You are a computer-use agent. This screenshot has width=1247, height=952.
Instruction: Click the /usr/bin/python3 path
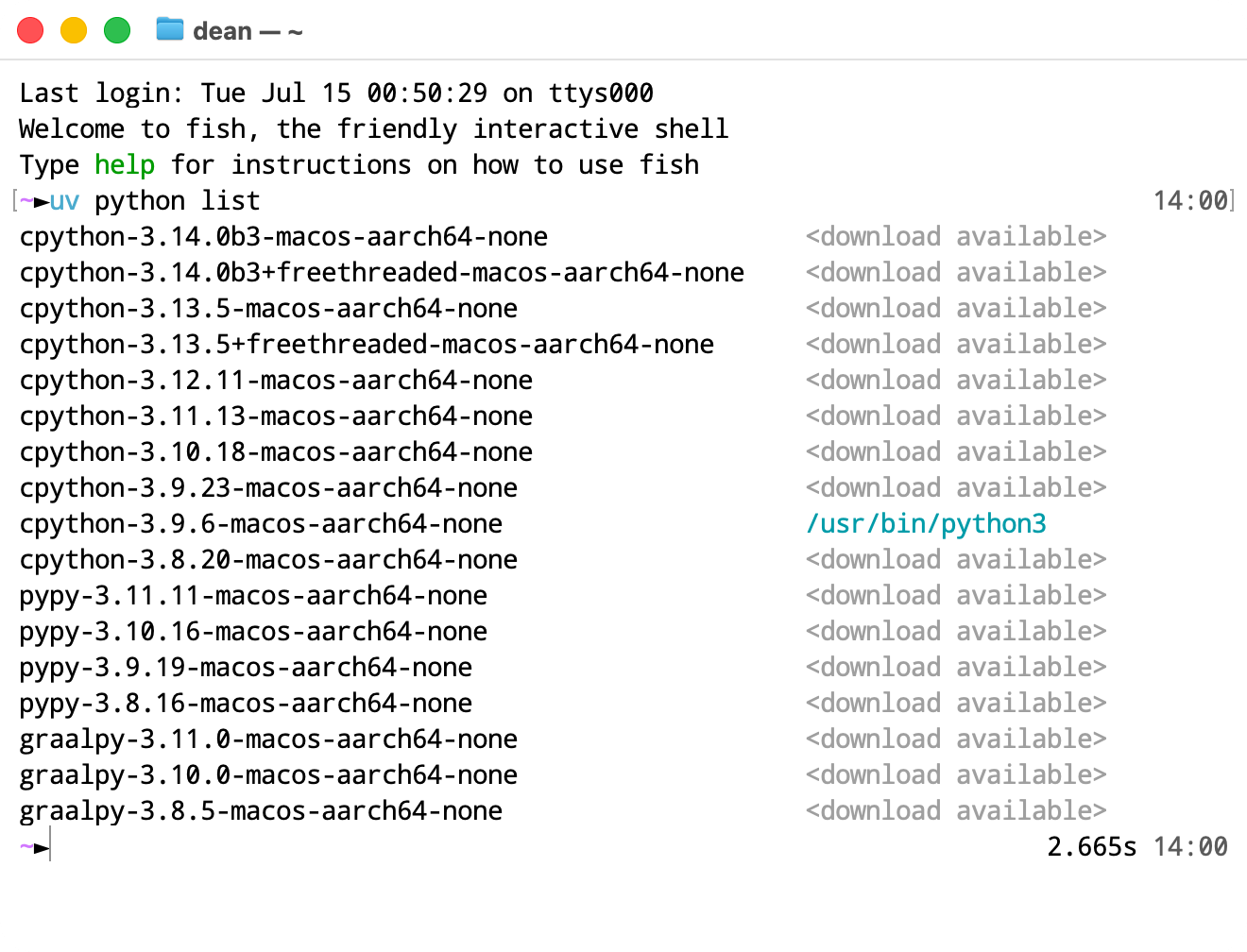(926, 524)
